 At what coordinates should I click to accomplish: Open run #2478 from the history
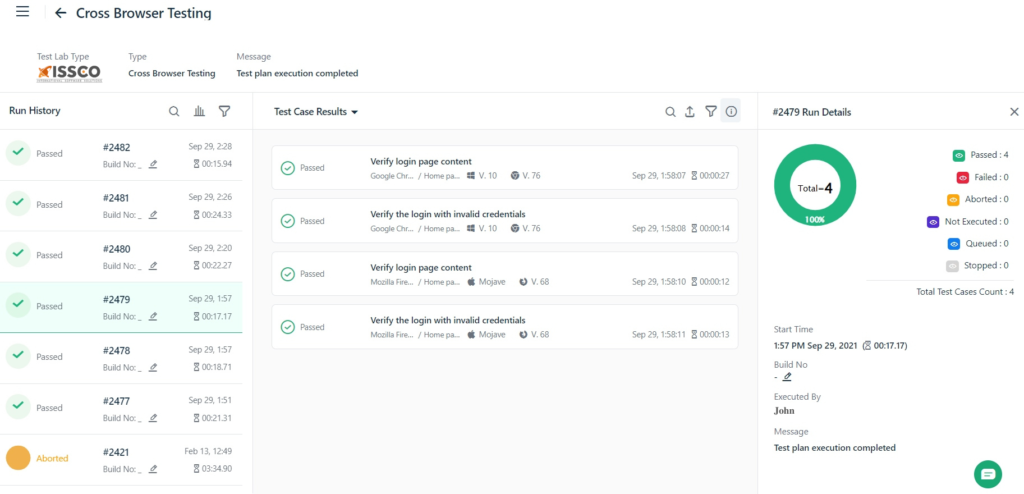coord(121,358)
